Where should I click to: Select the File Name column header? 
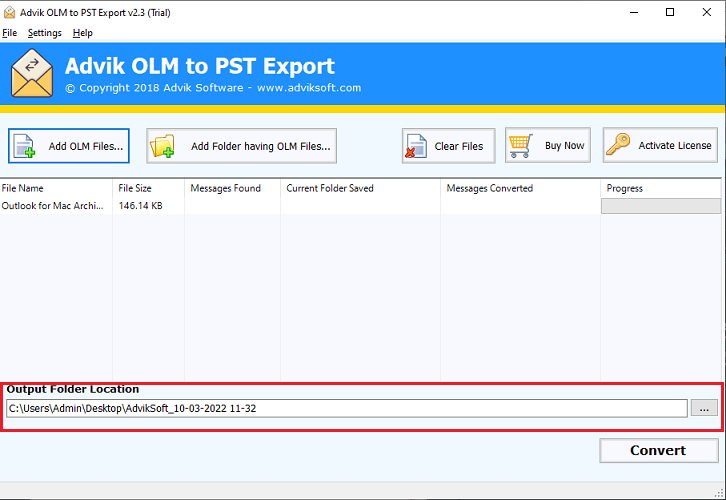(56, 188)
